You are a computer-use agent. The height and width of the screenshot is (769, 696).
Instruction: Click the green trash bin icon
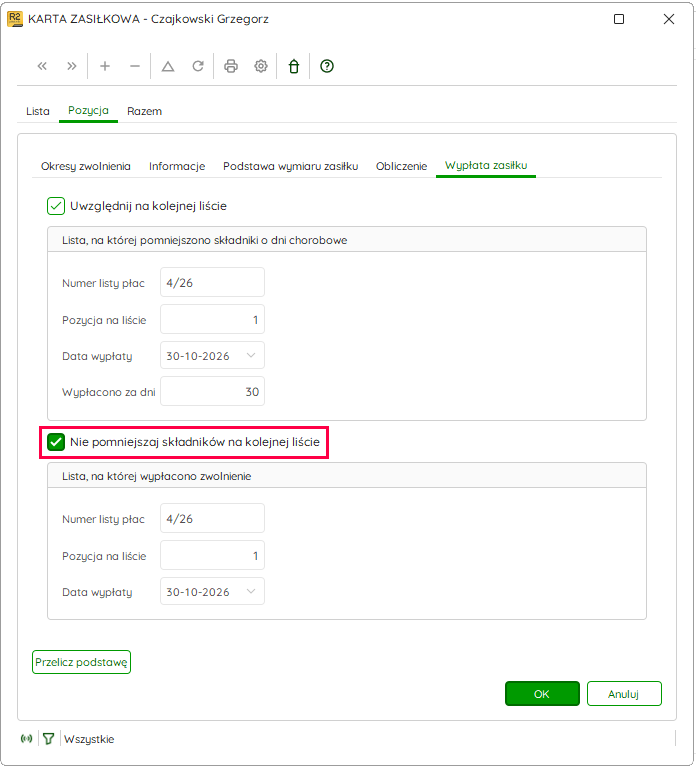click(x=294, y=66)
